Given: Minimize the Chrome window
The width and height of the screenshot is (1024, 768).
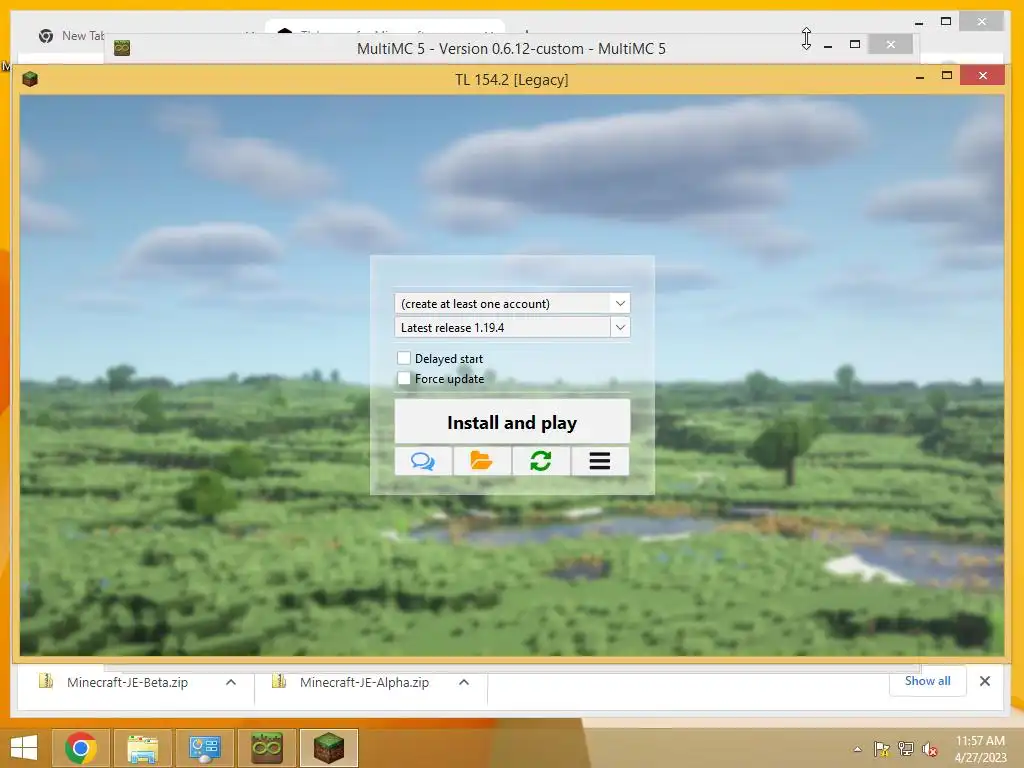Looking at the screenshot, I should 920,22.
